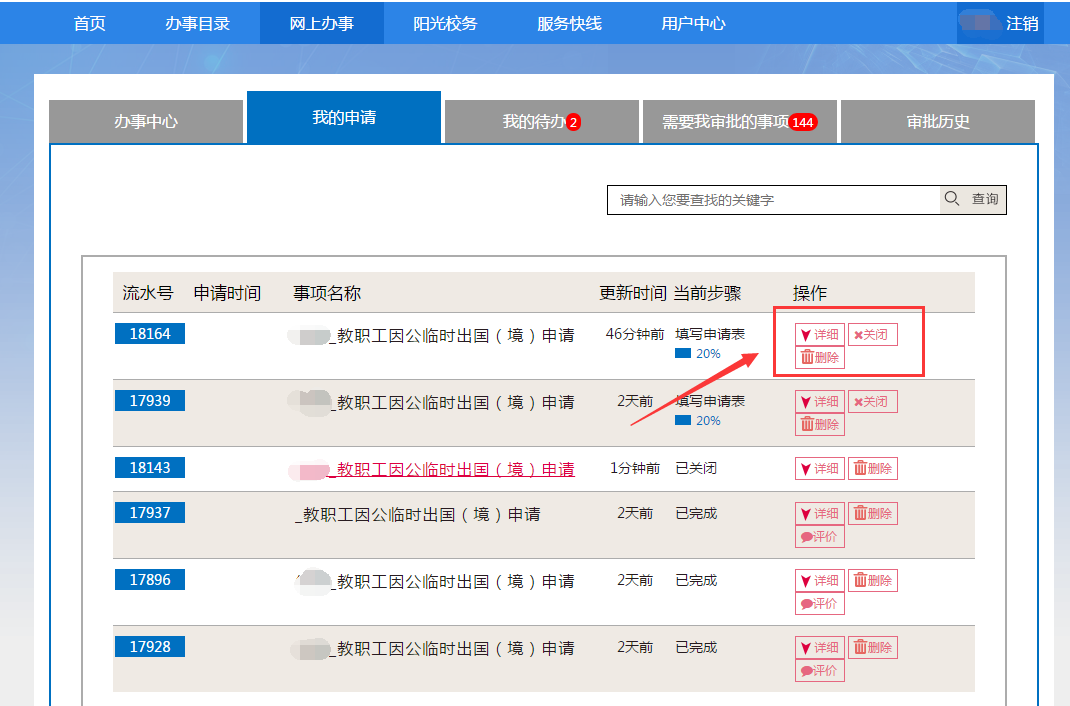Delete application 17928 with 删除 button
Image resolution: width=1070 pixels, height=706 pixels.
pyautogui.click(x=872, y=648)
